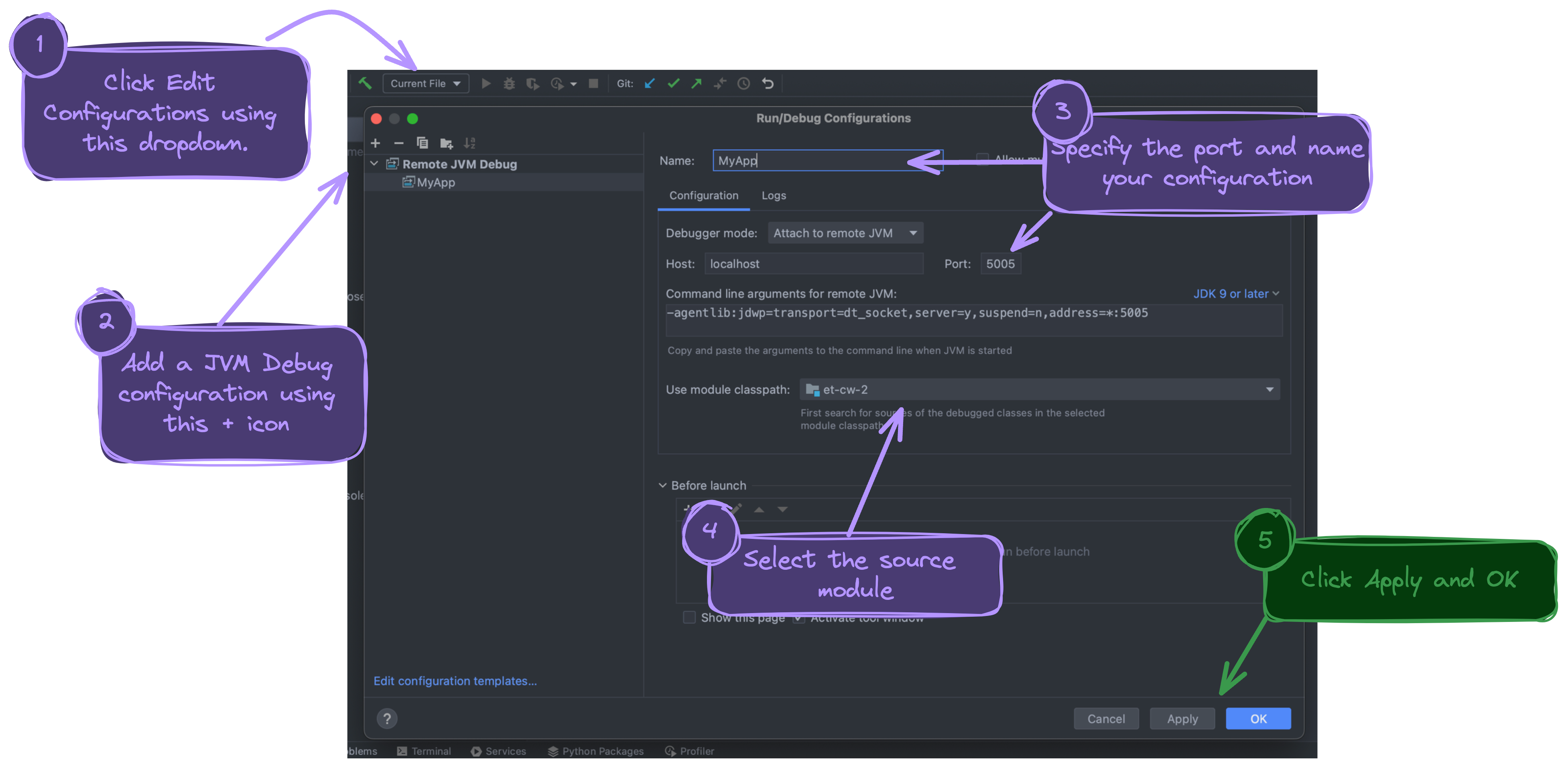Click the Apply button
This screenshot has height=772, width=1568.
1182,718
